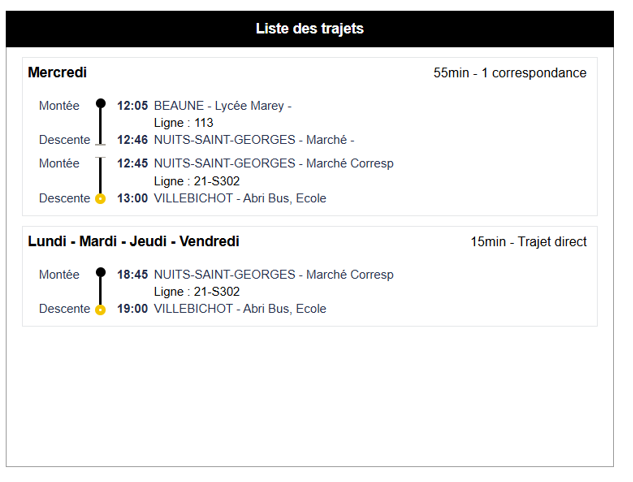Click NUITS-SAINT-GEORGES - Marché Corresp at 18:45
633x482 pixels.
click(x=274, y=275)
